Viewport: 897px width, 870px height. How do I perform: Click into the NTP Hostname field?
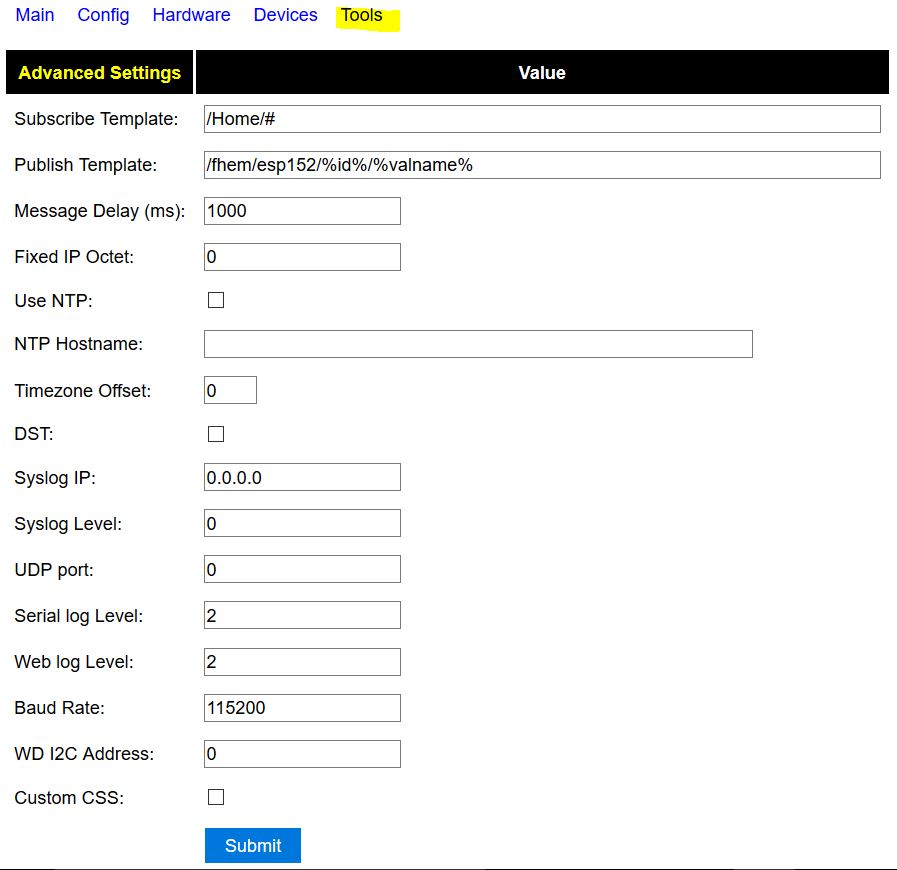478,344
